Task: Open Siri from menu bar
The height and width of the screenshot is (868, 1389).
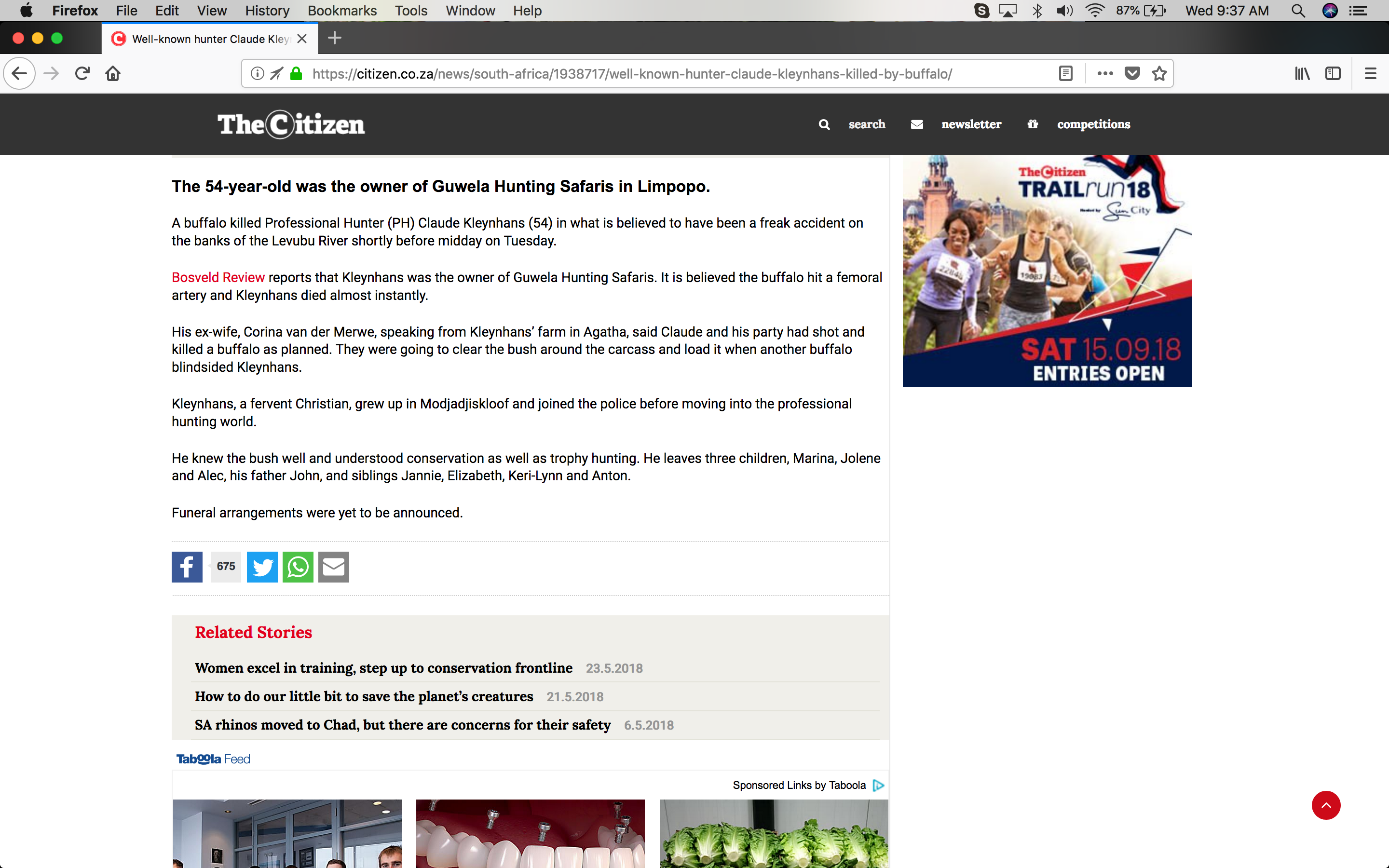Action: click(1330, 10)
